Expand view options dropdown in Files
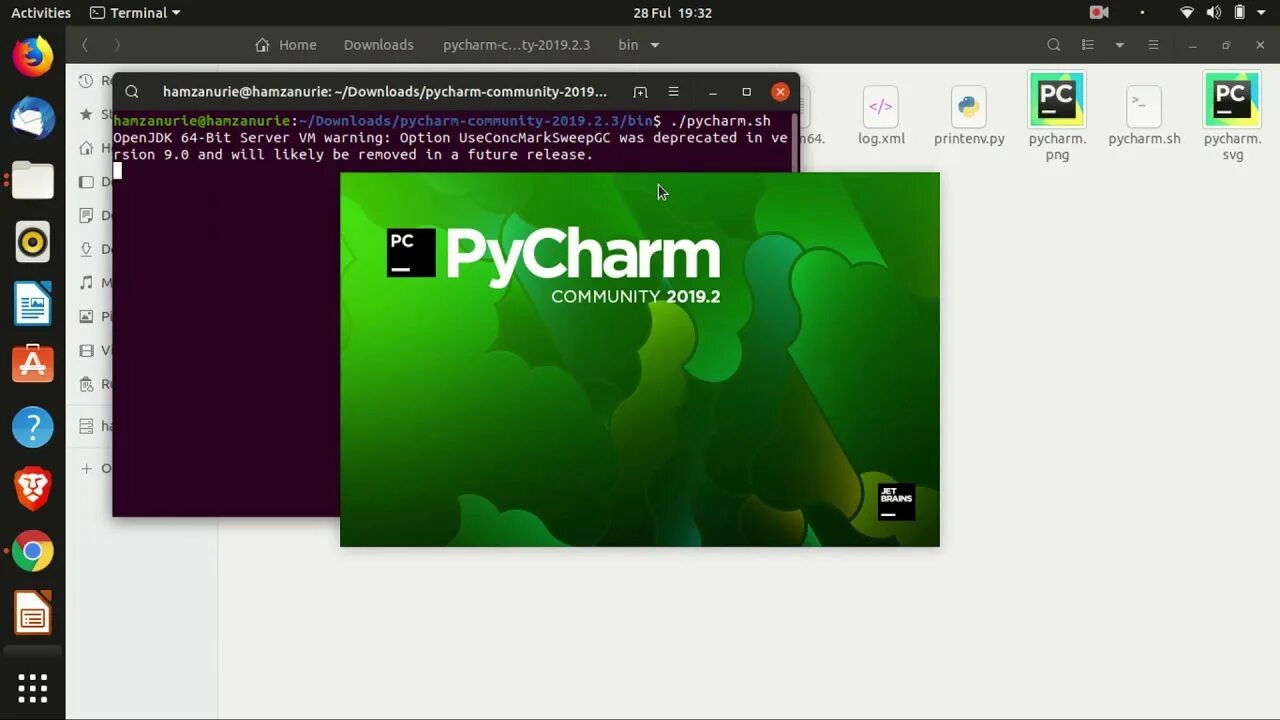The width and height of the screenshot is (1280, 720). [x=1120, y=45]
